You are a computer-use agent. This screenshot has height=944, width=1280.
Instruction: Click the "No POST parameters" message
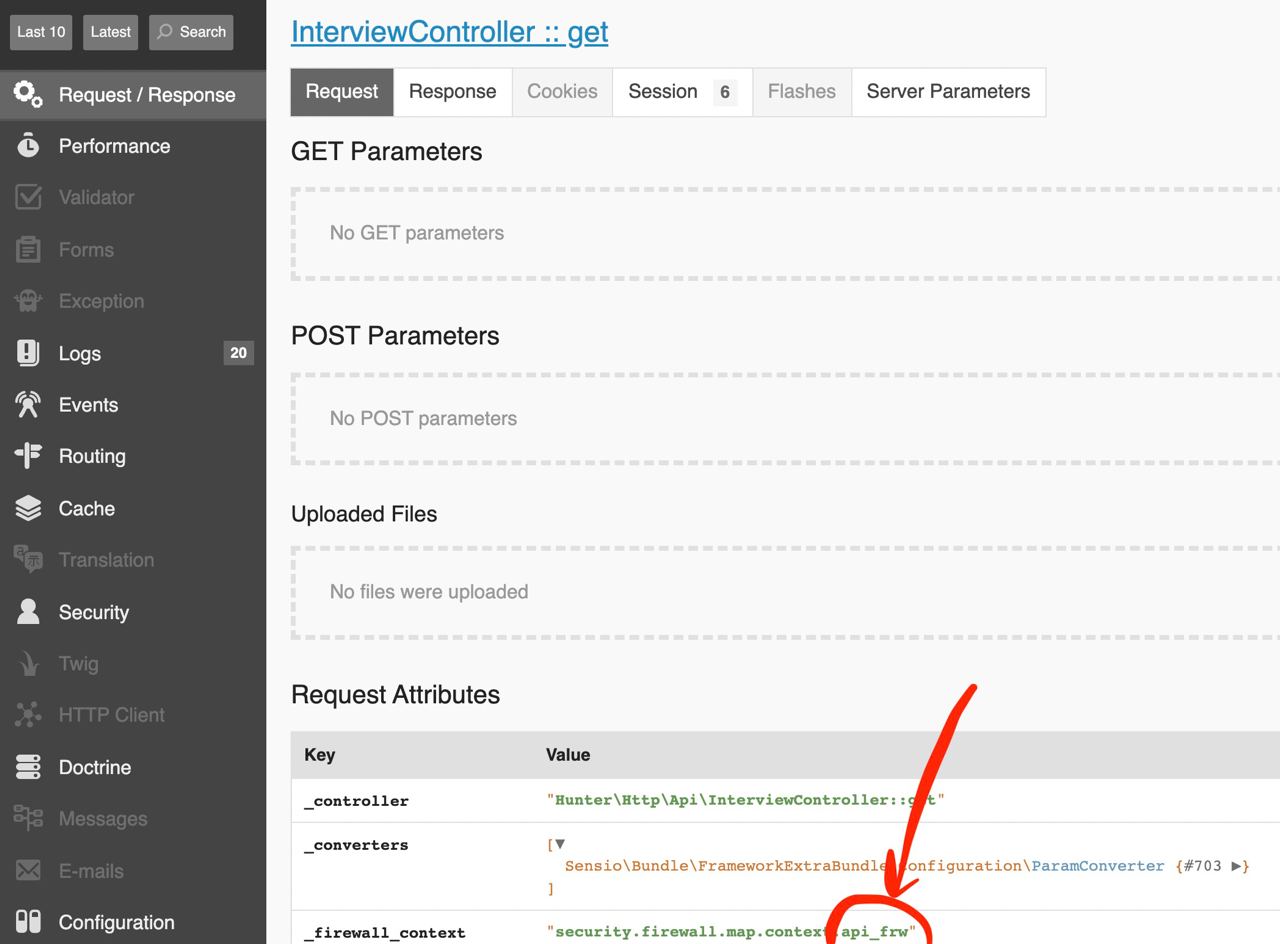(x=423, y=418)
